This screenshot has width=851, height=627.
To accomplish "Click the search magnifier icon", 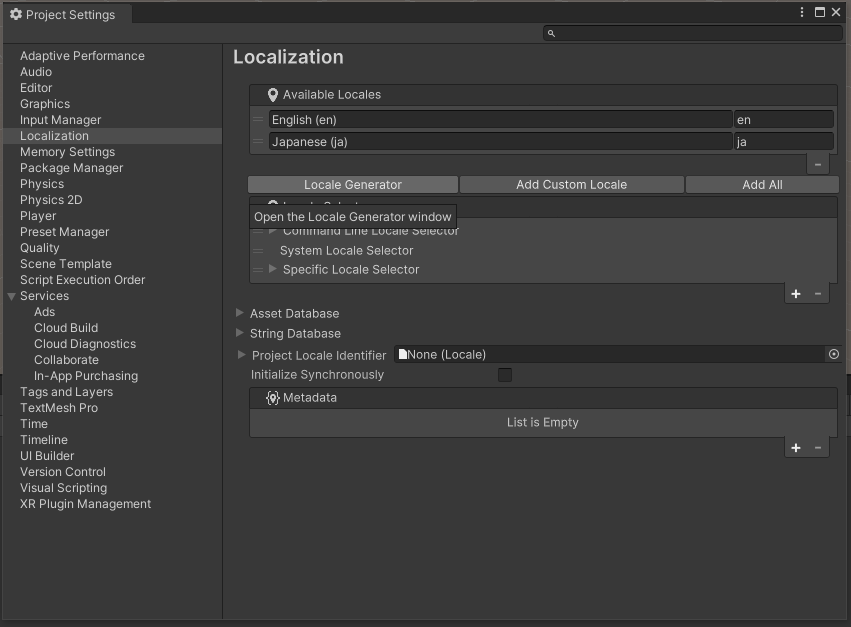I will click(551, 34).
